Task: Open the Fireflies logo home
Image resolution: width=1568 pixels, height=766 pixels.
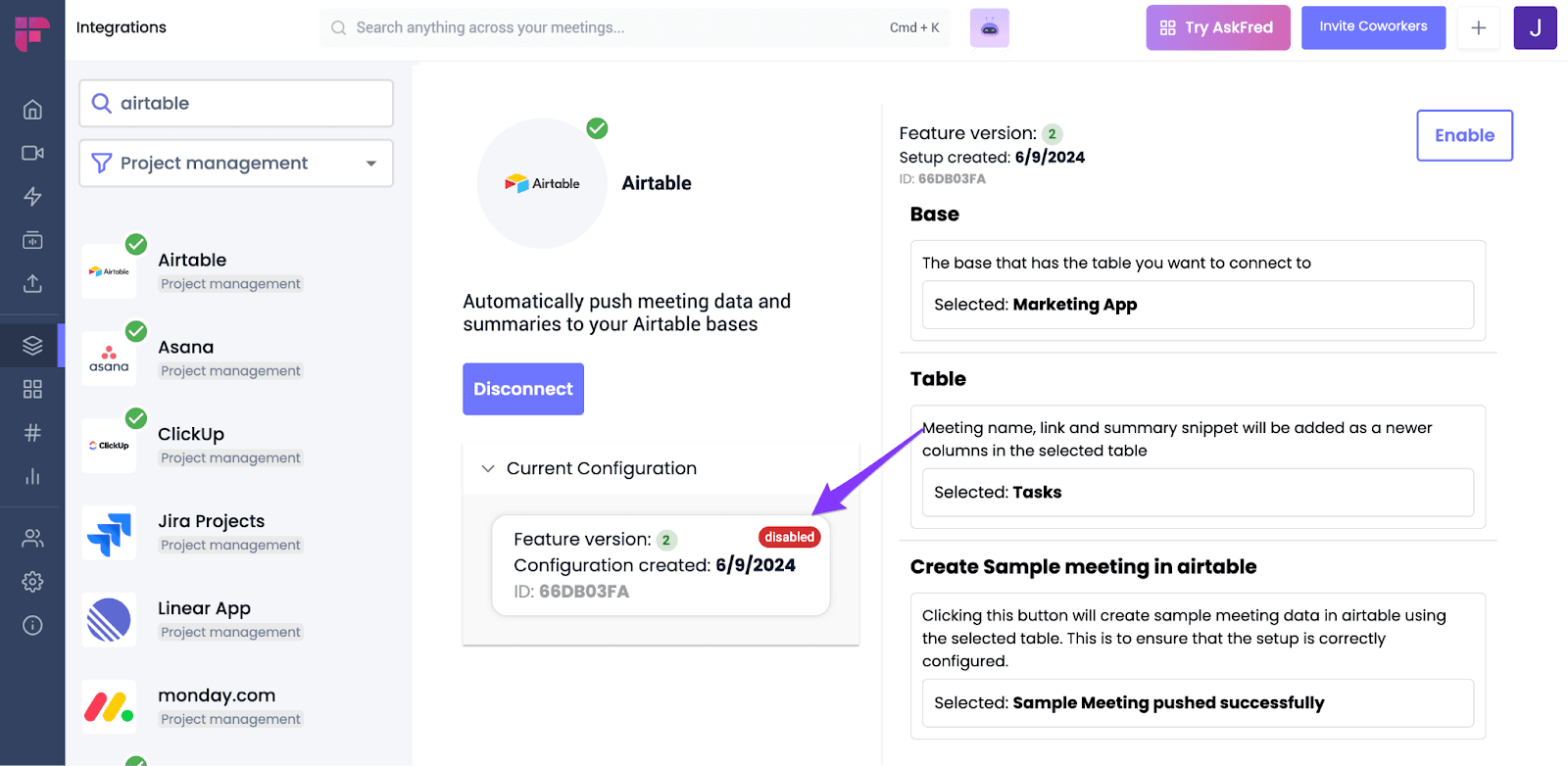Action: click(x=32, y=32)
